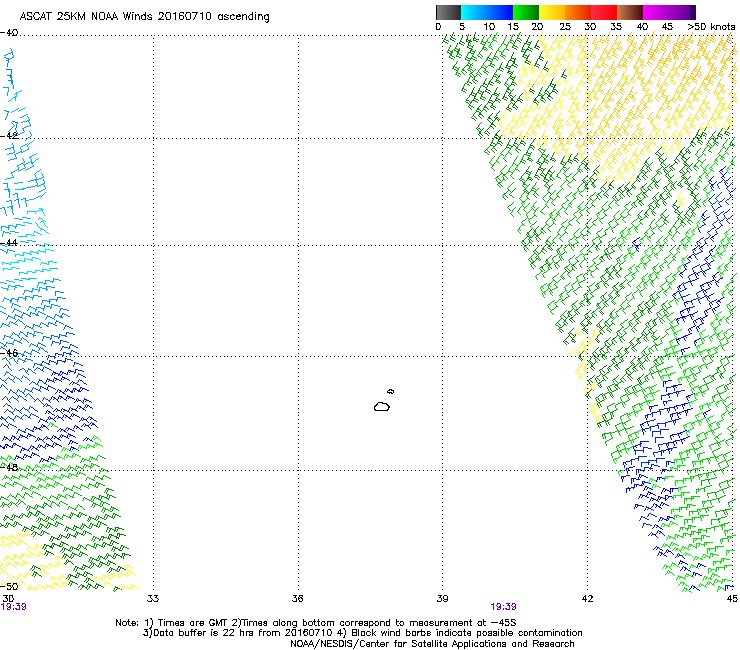
Task: Click the map title "ASCAT 25KM NOAA Winds 20160710 ascending"
Action: tap(144, 17)
